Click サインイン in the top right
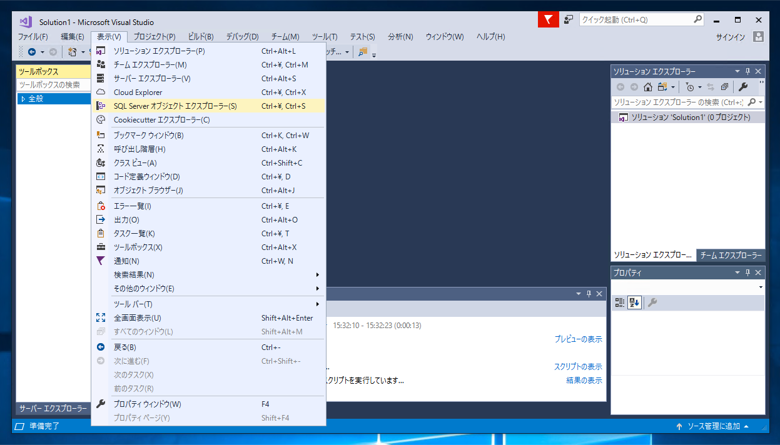 [x=730, y=37]
